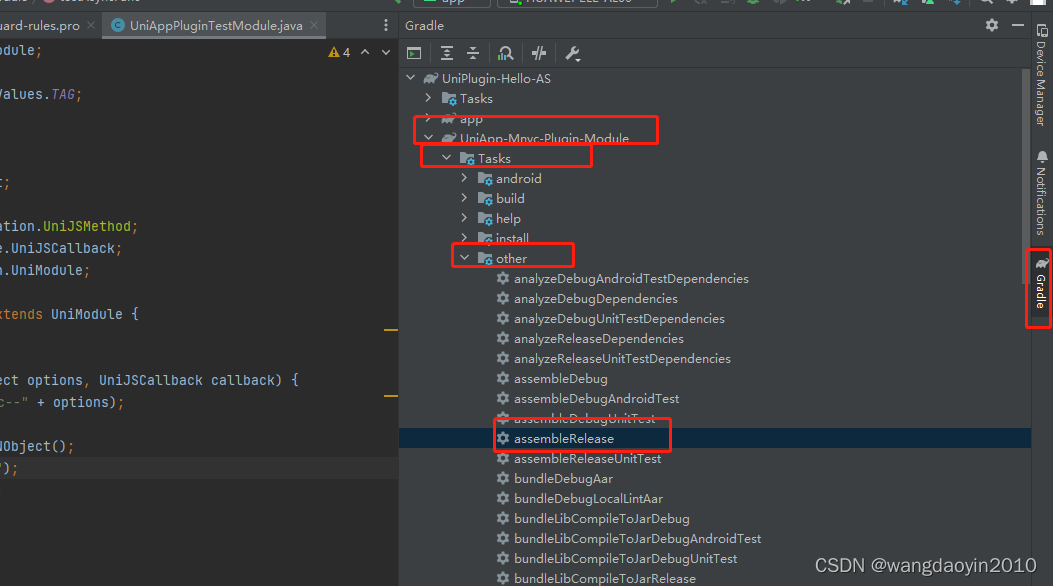Click folder icon of the other group
This screenshot has height=586, width=1053.
[x=485, y=258]
